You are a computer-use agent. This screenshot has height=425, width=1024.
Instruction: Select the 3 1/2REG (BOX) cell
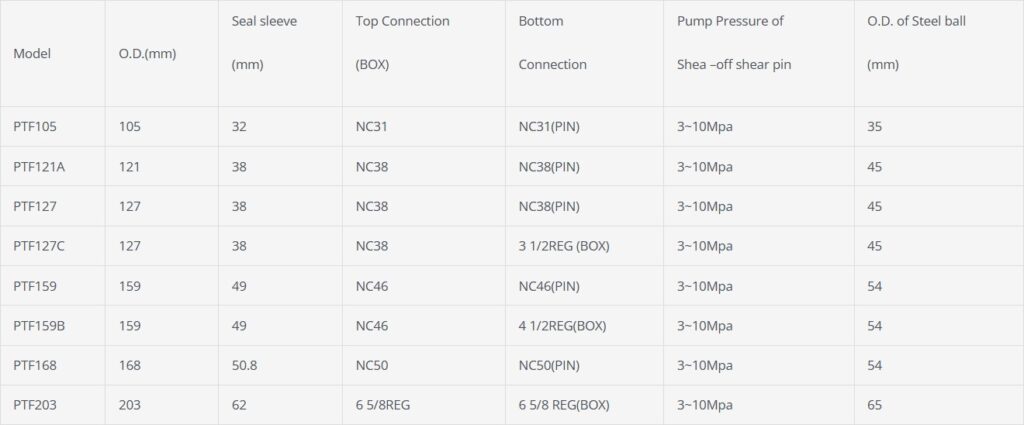pos(564,246)
